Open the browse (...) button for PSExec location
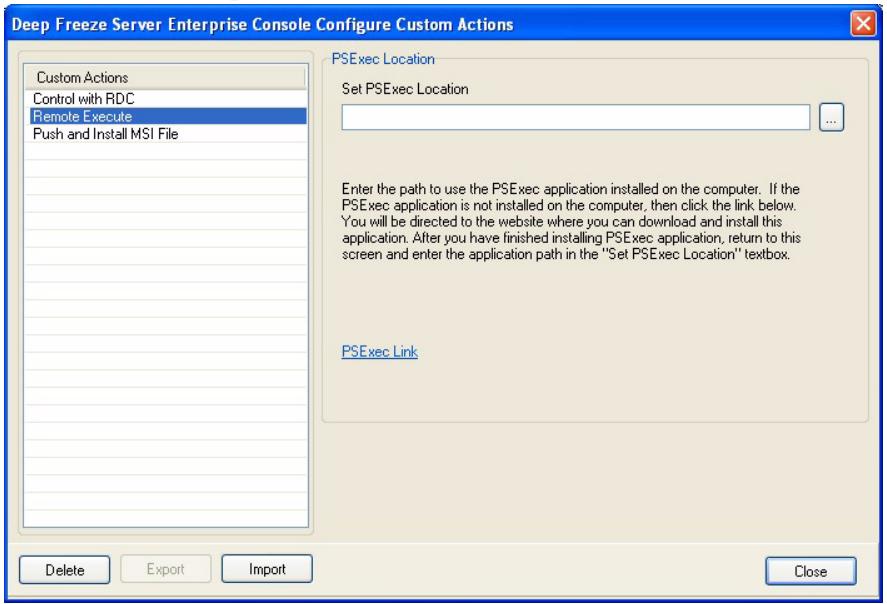887x604 pixels. tap(831, 117)
